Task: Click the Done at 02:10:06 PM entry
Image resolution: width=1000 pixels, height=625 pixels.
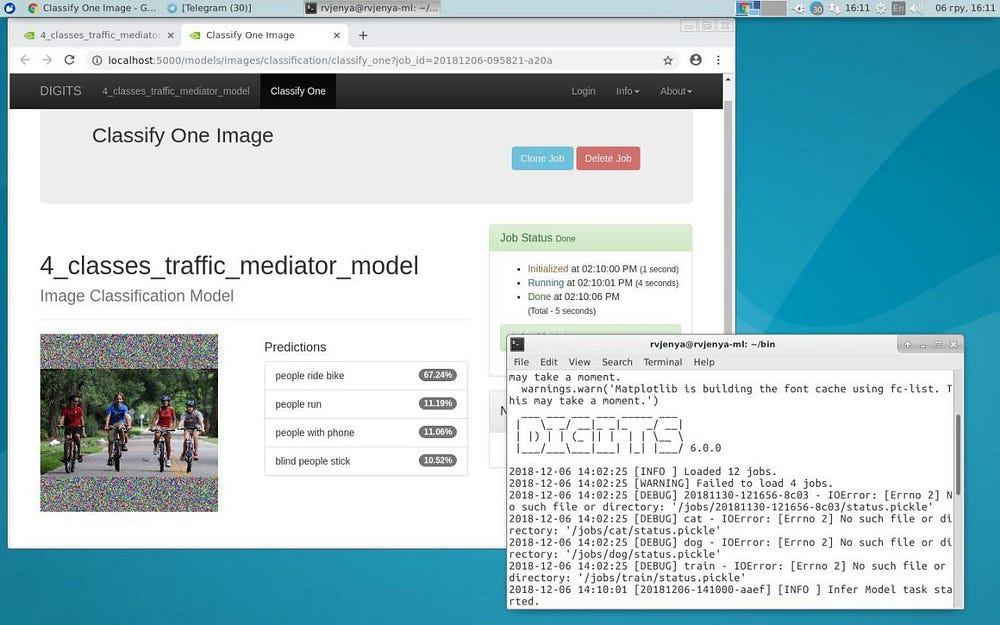Action: click(x=573, y=297)
